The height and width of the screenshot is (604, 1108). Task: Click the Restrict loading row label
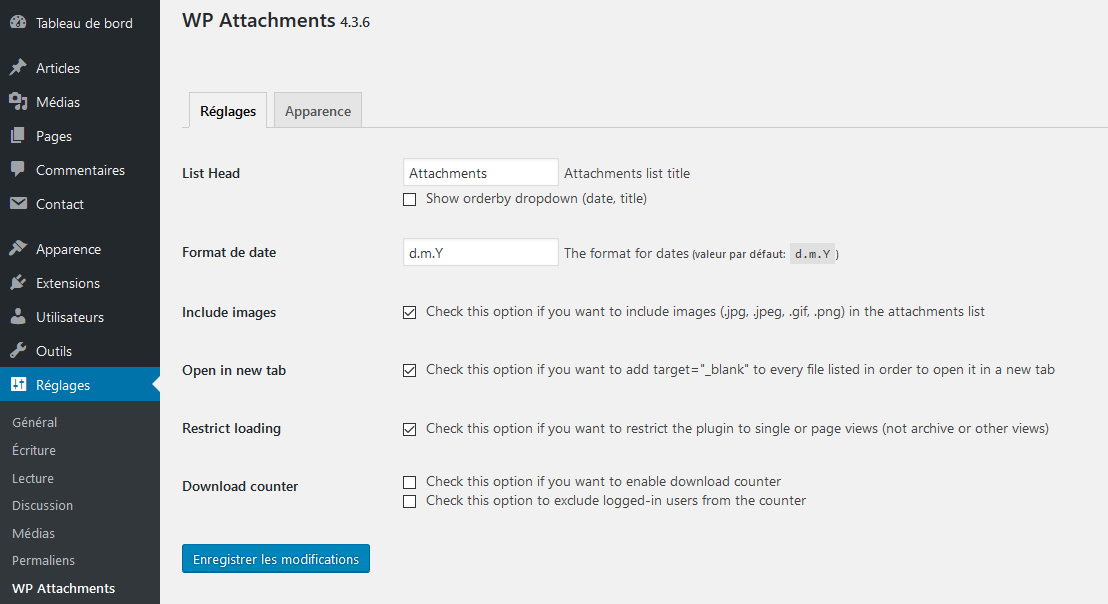231,428
